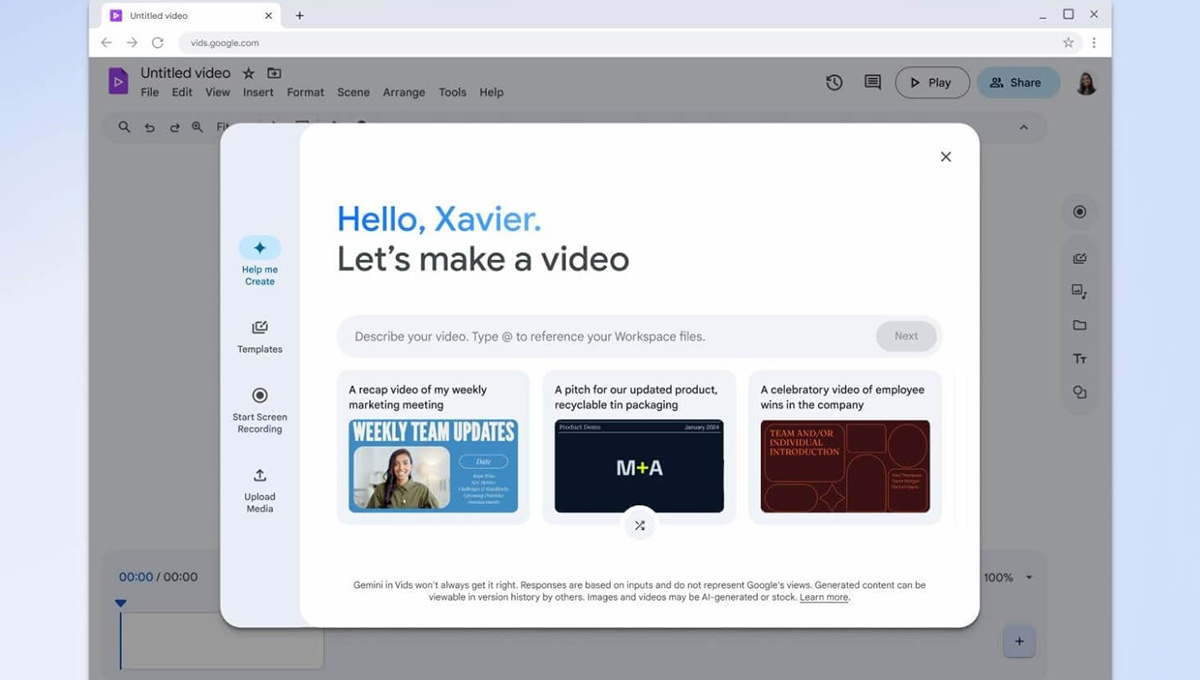This screenshot has width=1200, height=680.
Task: Open the Arrange menu
Action: tap(404, 92)
